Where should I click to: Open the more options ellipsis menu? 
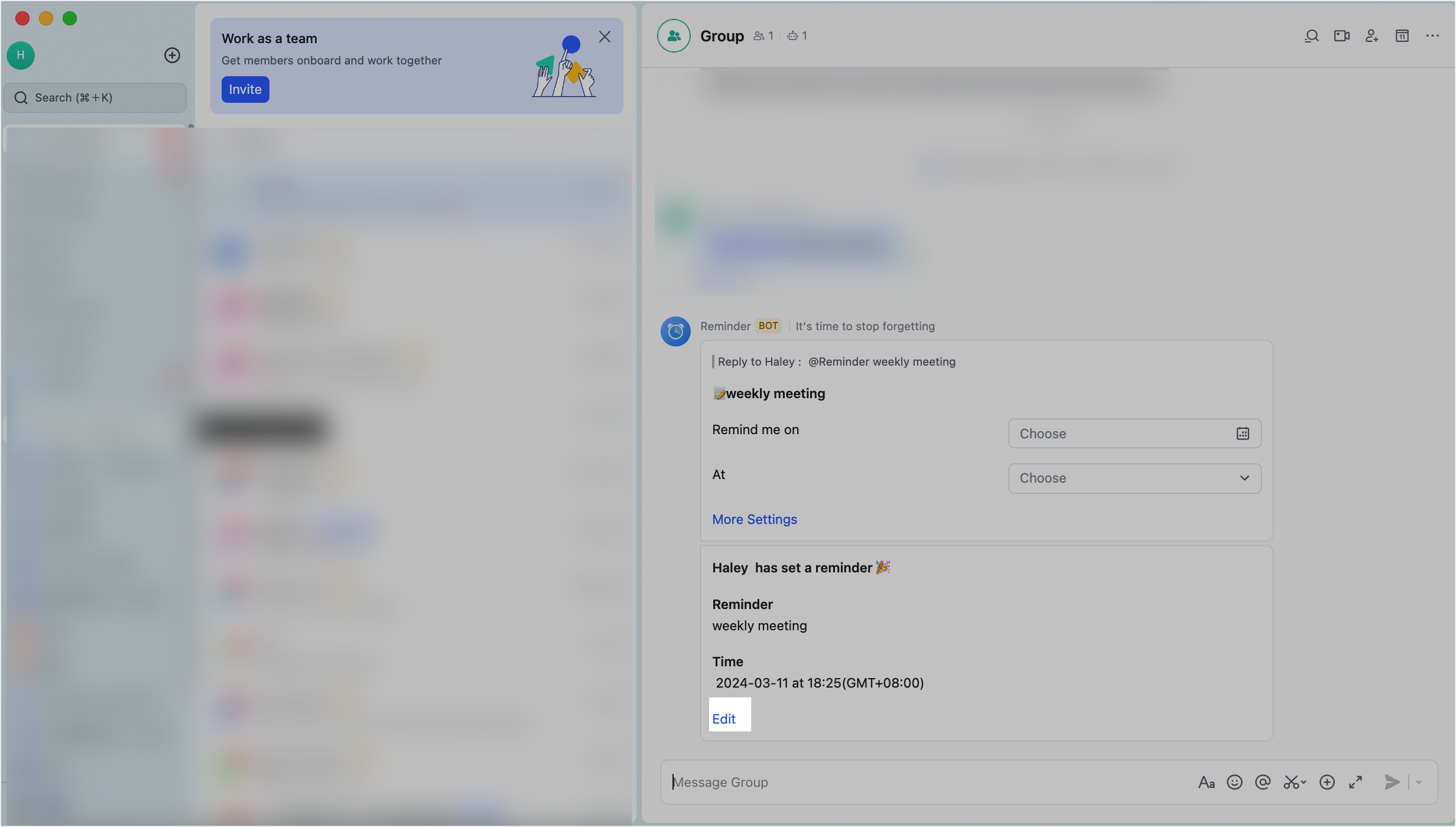pyautogui.click(x=1432, y=36)
